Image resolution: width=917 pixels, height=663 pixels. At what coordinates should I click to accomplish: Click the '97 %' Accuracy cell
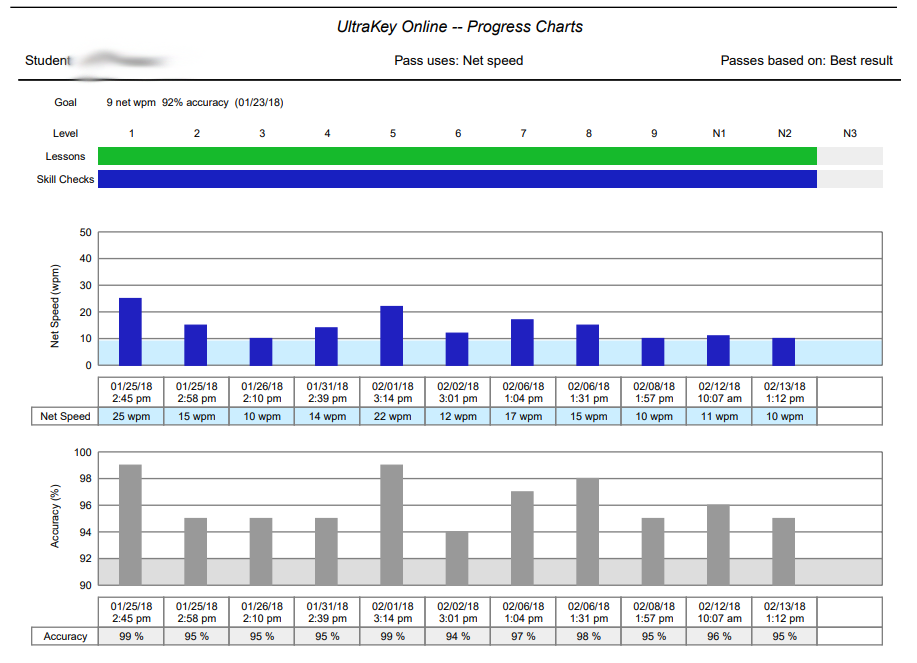(x=523, y=636)
